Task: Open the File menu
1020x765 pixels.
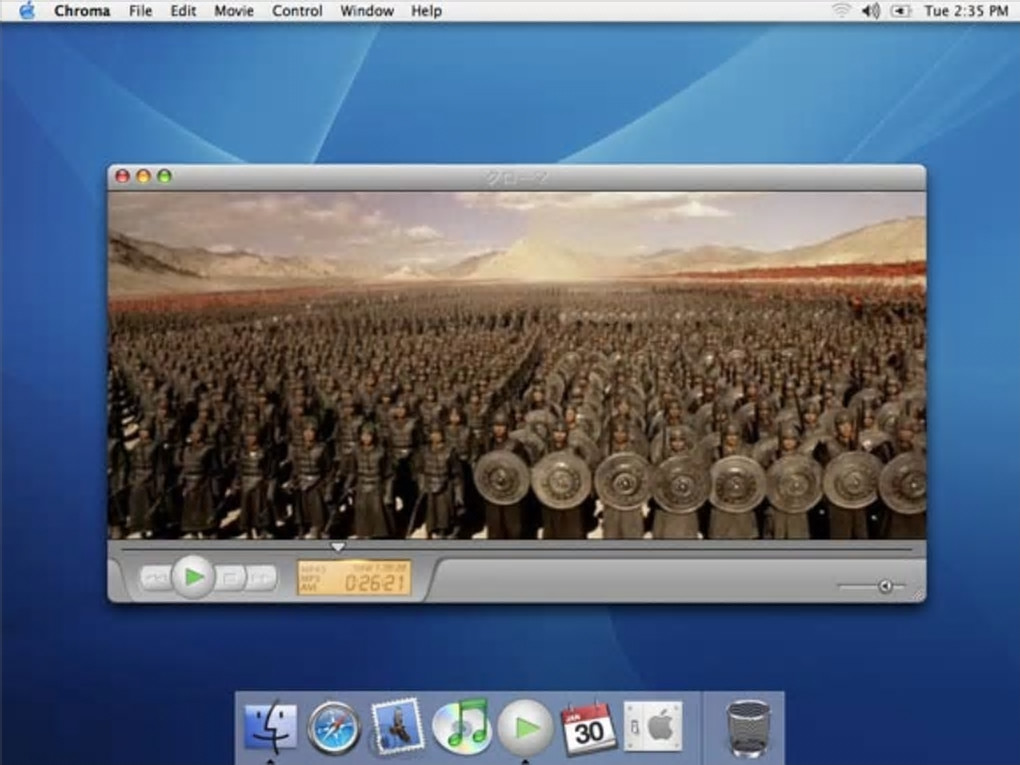Action: 140,11
